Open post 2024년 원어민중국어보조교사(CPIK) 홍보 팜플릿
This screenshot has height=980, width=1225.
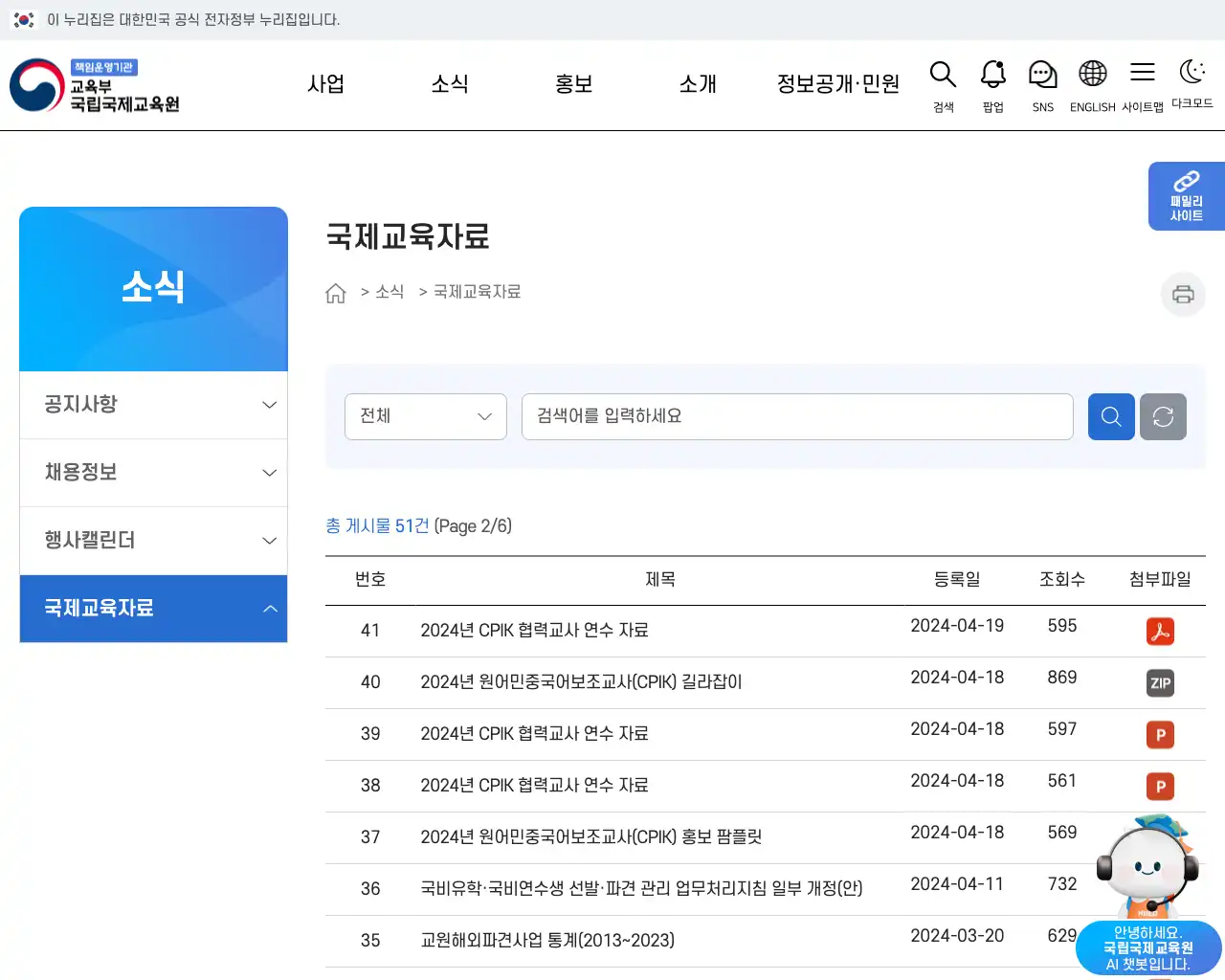click(591, 837)
